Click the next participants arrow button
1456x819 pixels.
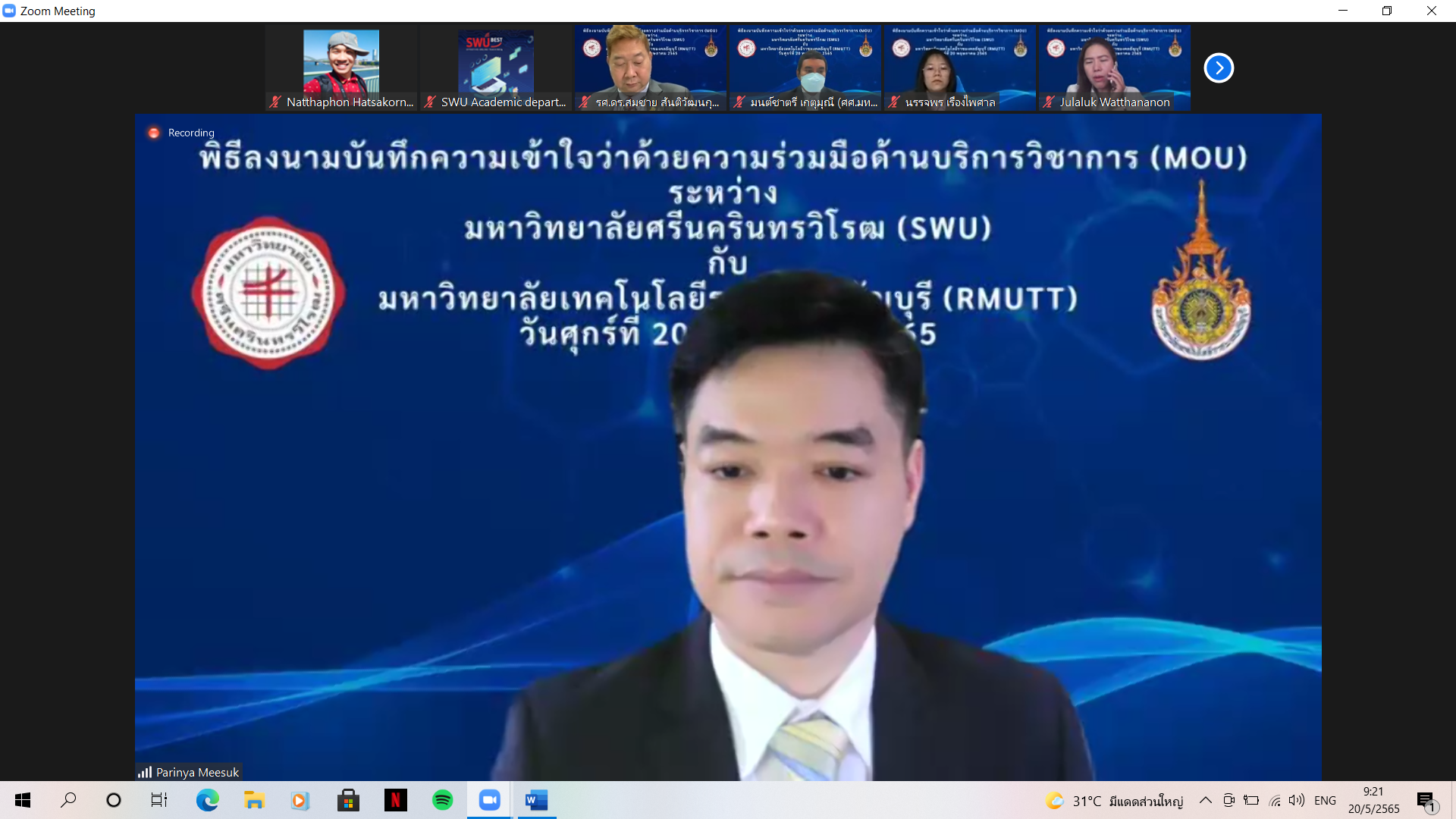1219,68
